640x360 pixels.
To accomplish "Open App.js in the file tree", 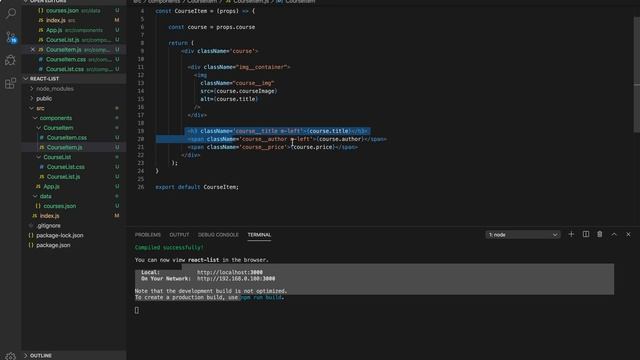I will tap(74, 187).
